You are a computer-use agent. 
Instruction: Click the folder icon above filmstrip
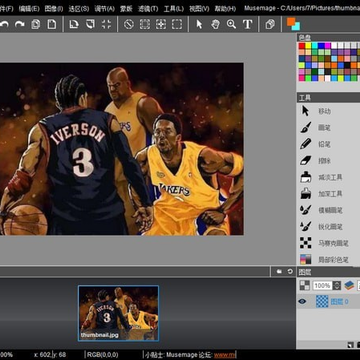(280, 272)
